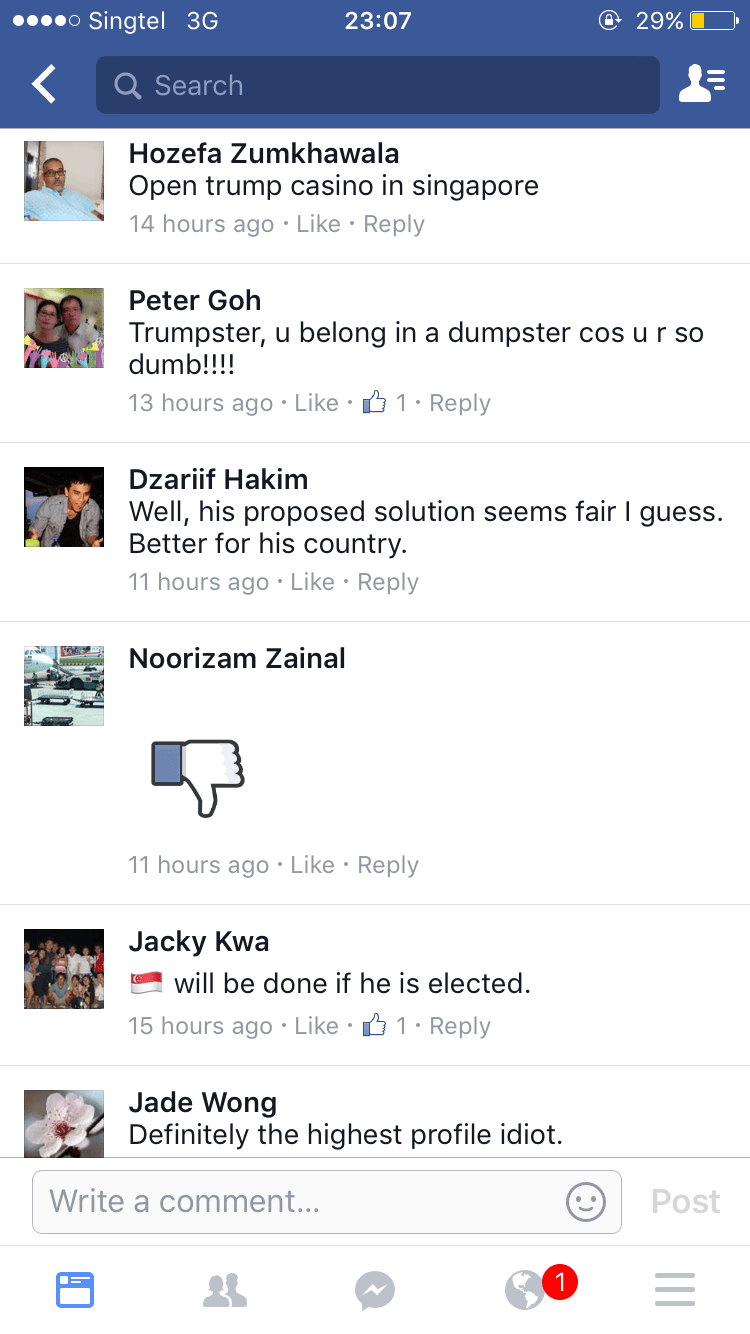View likes thumb on Peter Goh's comment

coord(374,403)
